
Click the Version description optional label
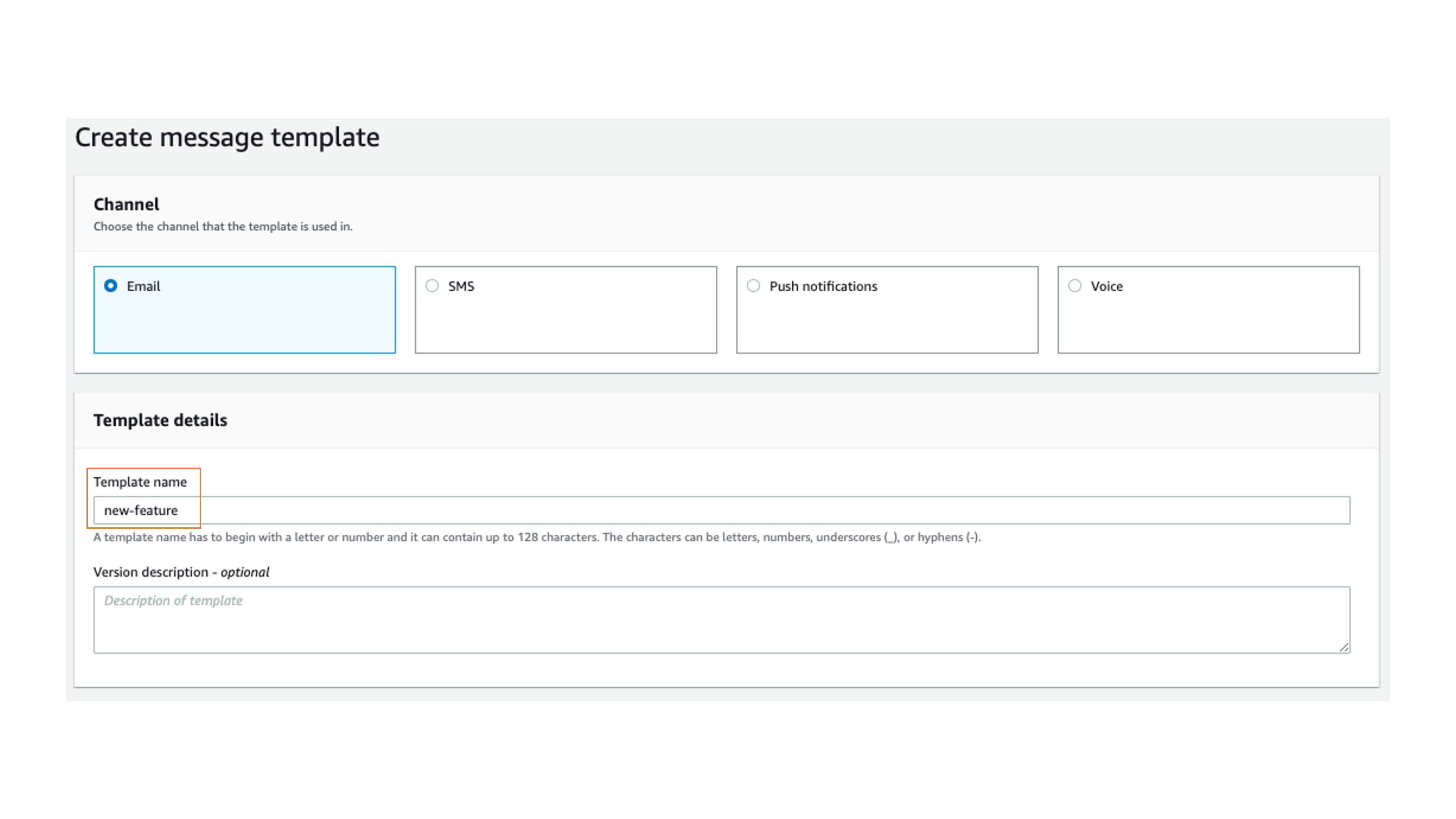181,571
